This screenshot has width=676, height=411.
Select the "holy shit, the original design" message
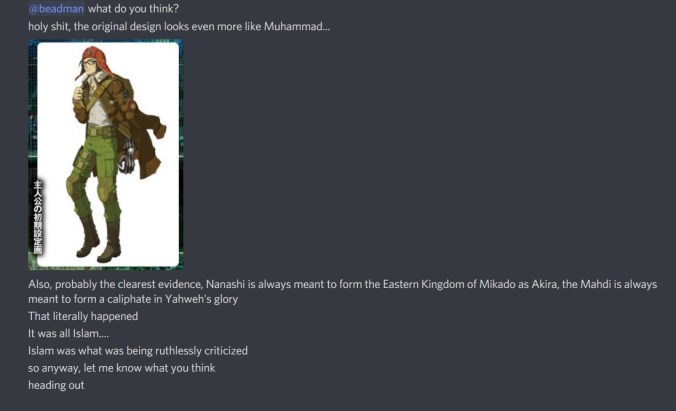tap(179, 26)
